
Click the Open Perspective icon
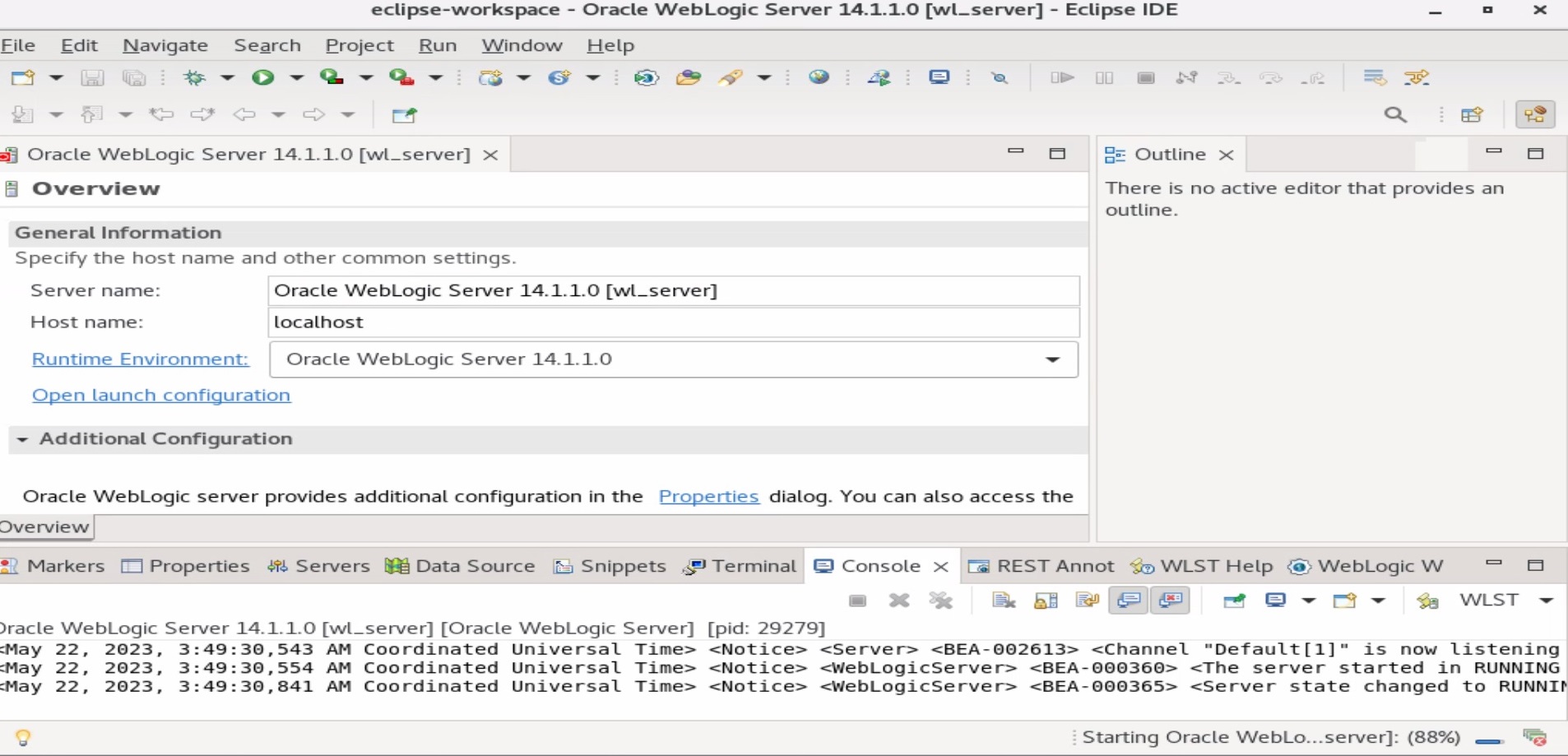tap(1472, 114)
